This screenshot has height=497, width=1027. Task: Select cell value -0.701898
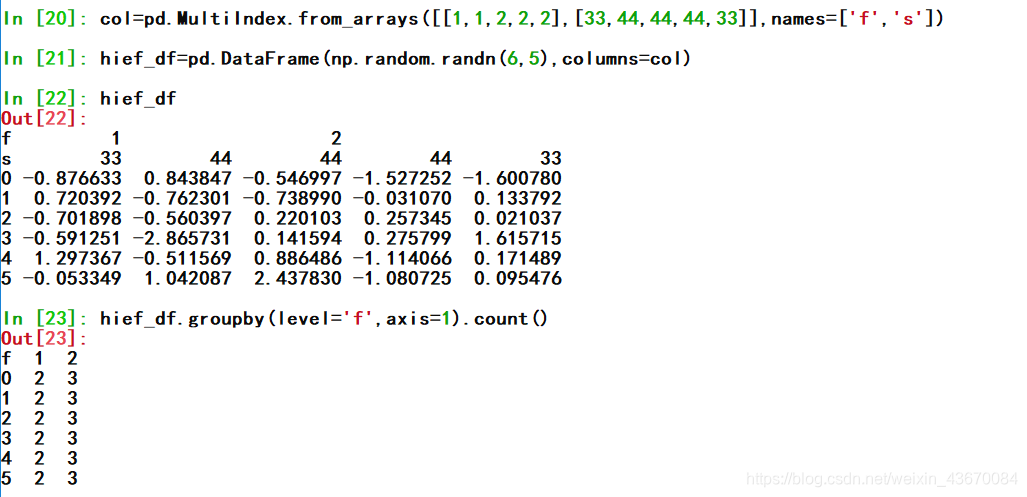tap(72, 219)
